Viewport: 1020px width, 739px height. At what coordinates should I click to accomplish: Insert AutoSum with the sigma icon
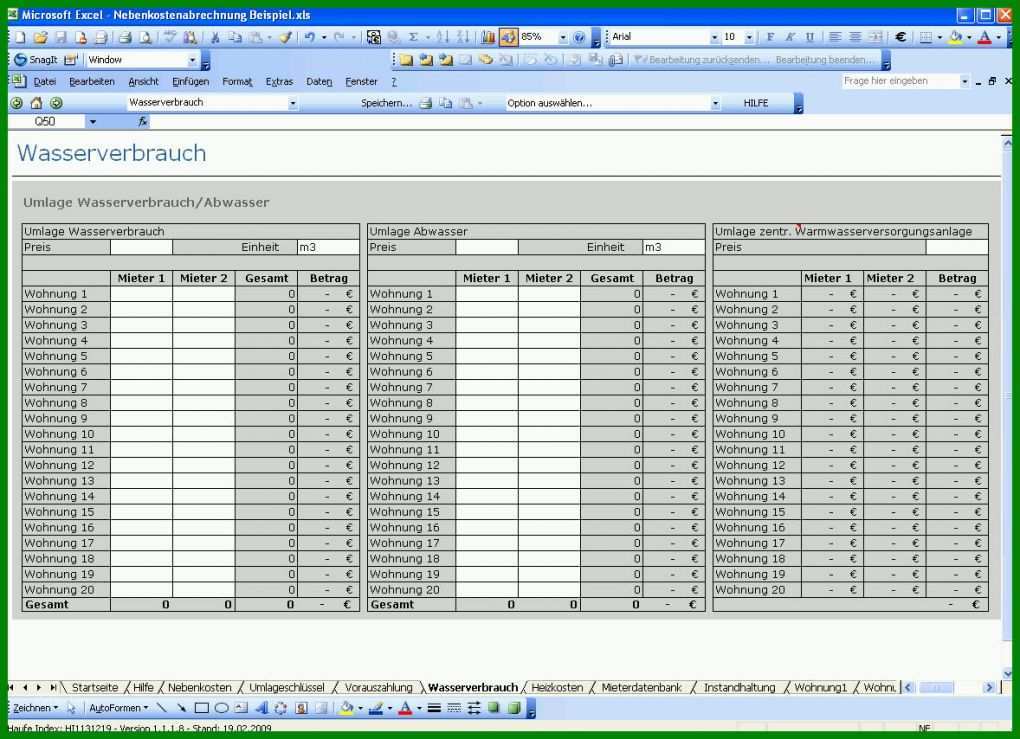[413, 37]
